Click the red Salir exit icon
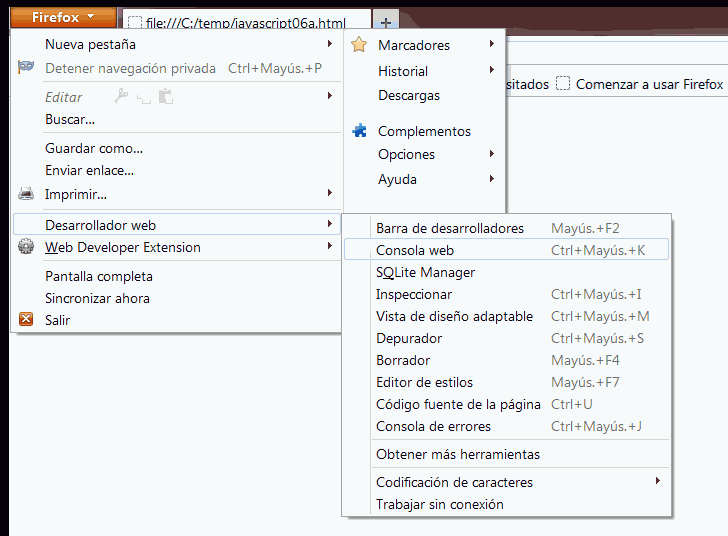This screenshot has height=536, width=728. point(26,319)
